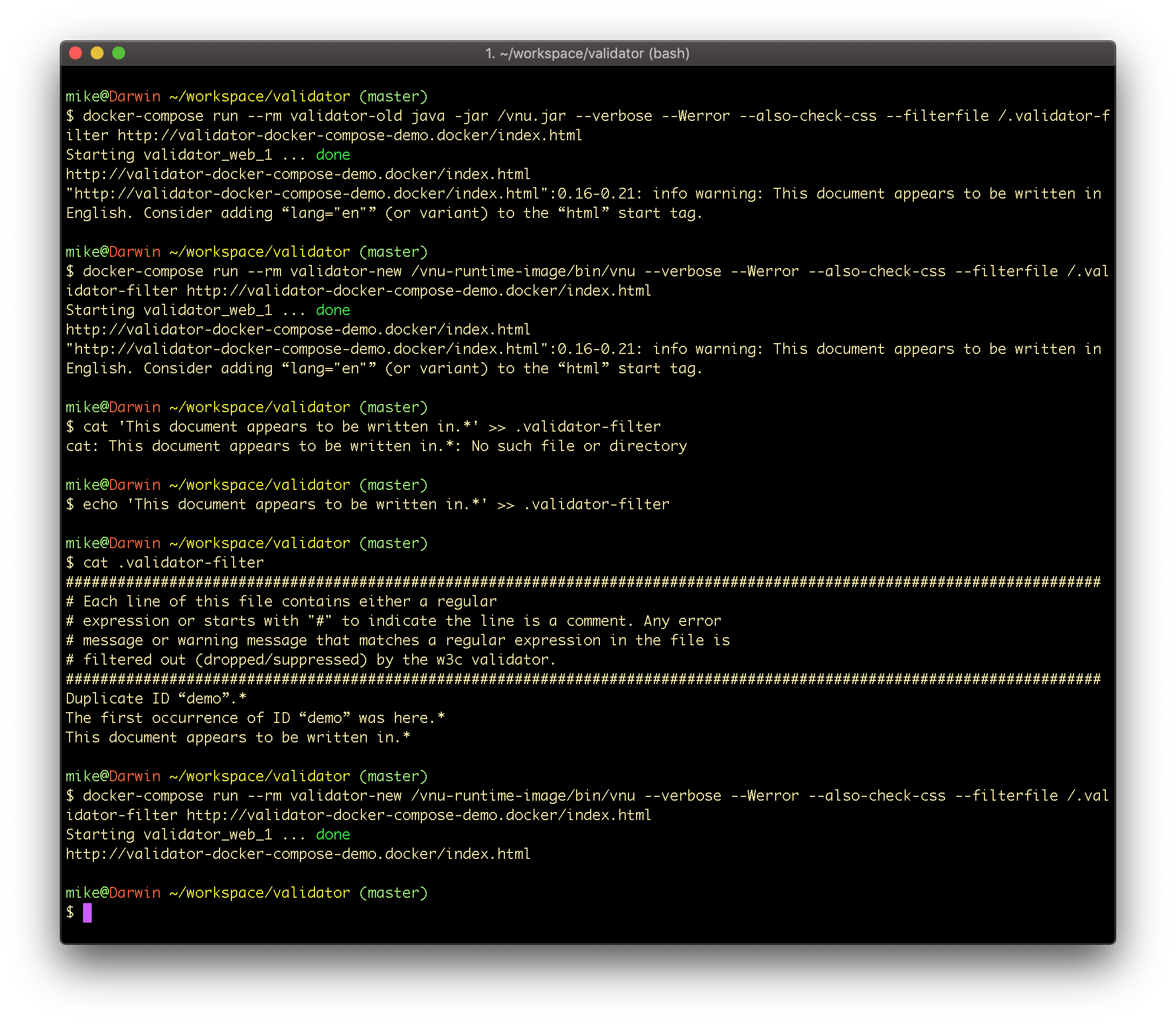Image resolution: width=1176 pixels, height=1024 pixels.
Task: Close the terminal window with the red button
Action: [76, 53]
